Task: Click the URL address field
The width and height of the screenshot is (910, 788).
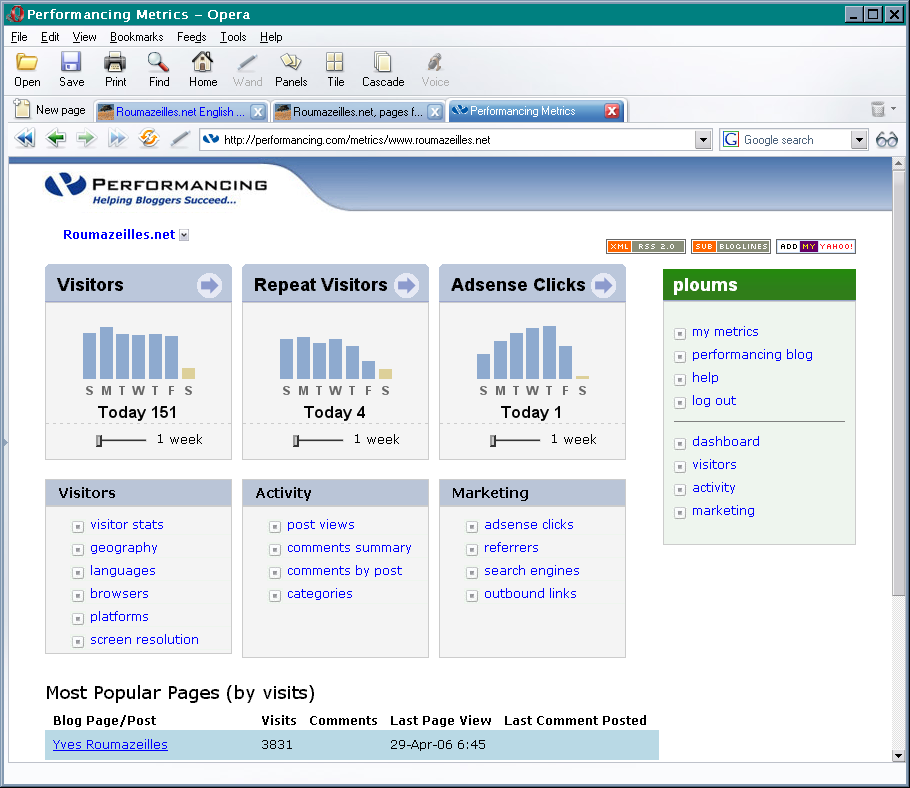Action: 447,140
